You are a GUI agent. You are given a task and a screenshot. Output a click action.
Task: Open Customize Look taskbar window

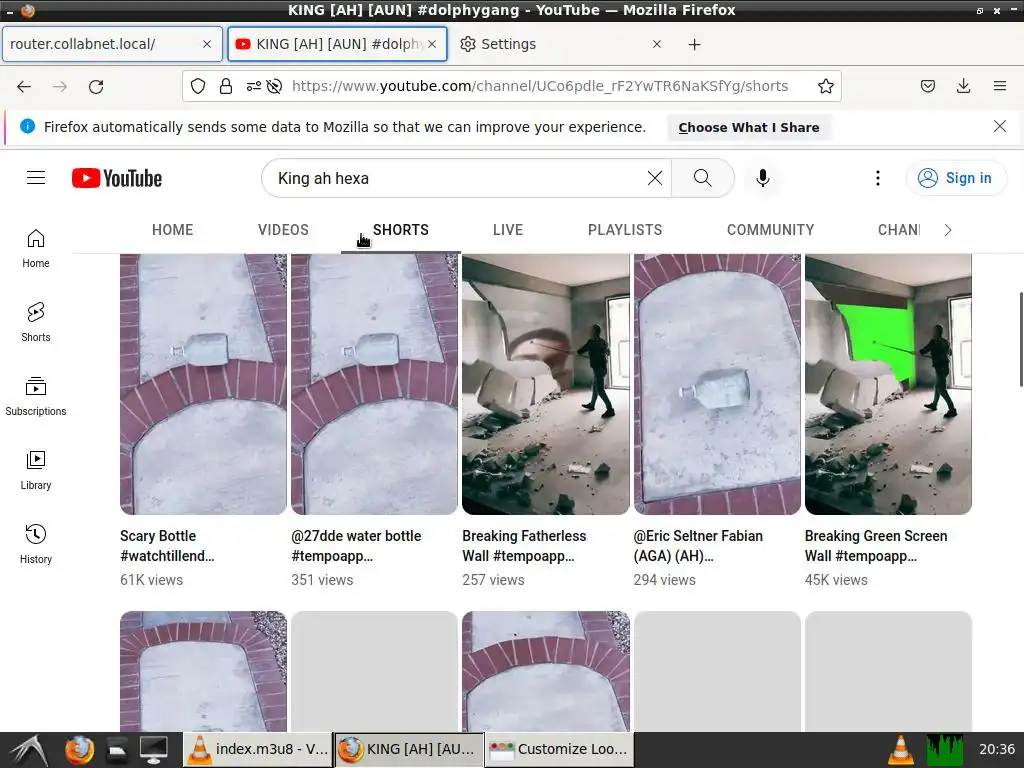pos(559,749)
